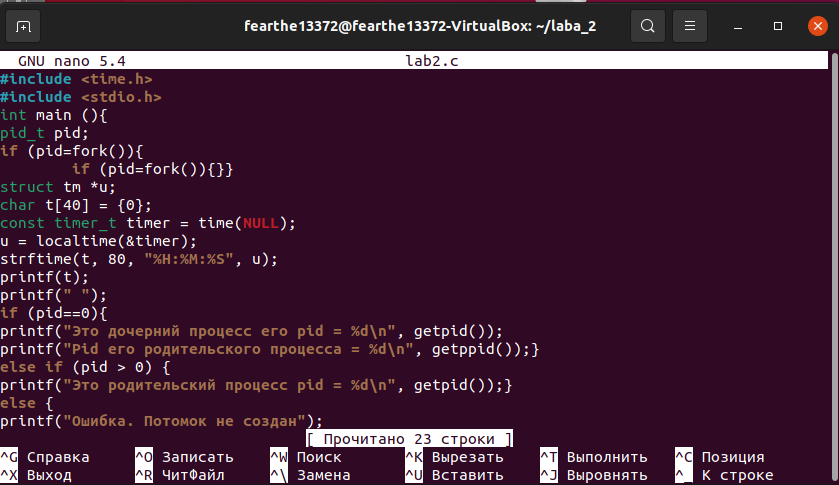Image resolution: width=839 pixels, height=485 pixels.
Task: Click the ^O Записать shortcut
Action: click(x=184, y=457)
